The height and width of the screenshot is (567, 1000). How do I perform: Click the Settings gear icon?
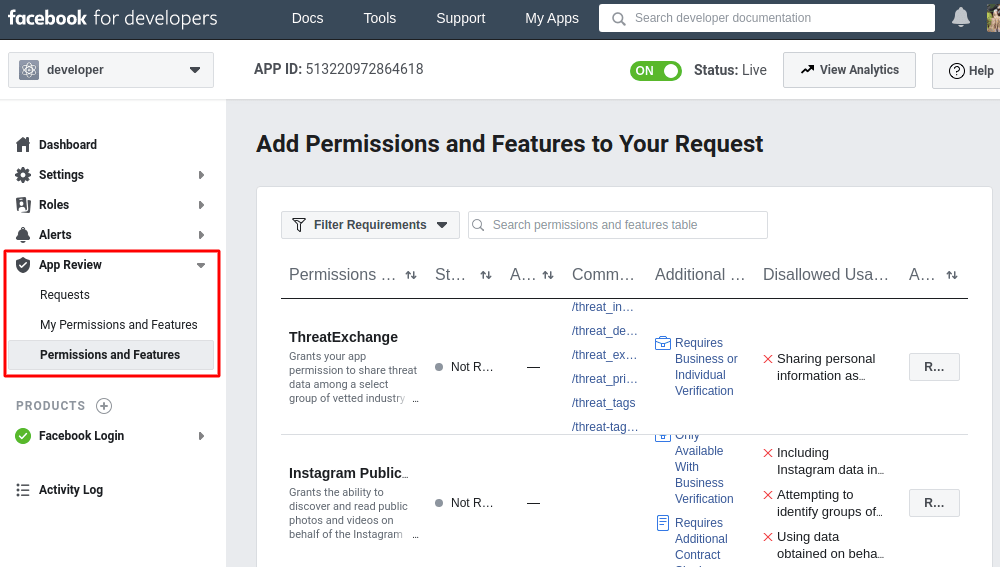pos(23,175)
